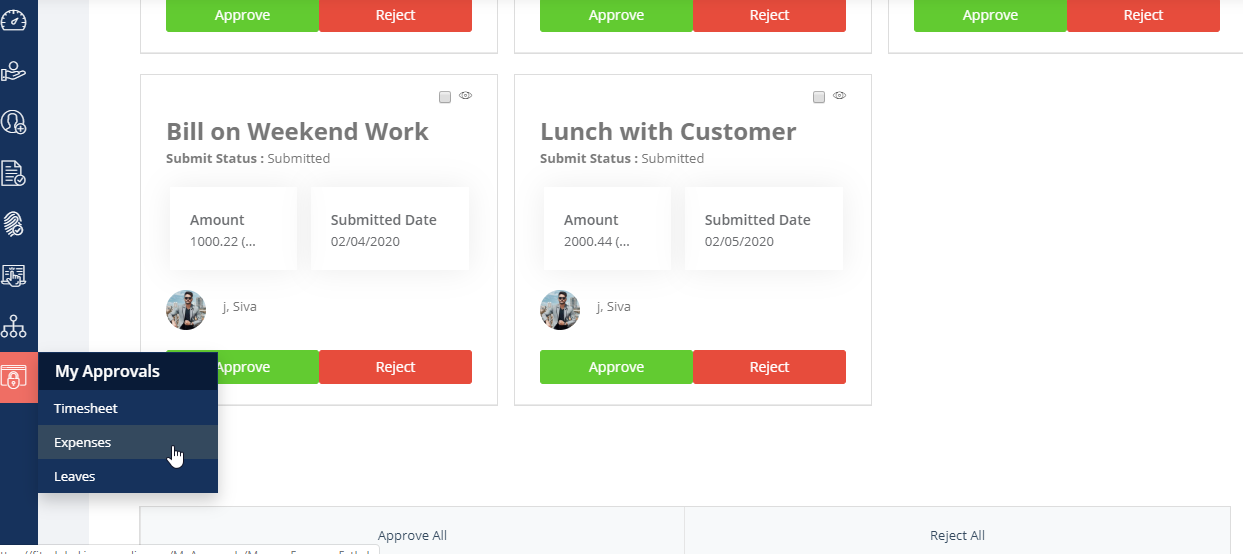Reject the Lunch with Customer expense

point(769,367)
